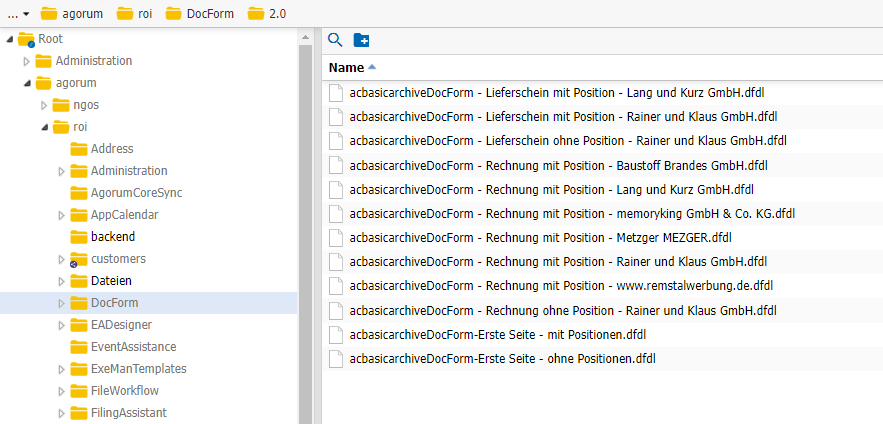Image resolution: width=883 pixels, height=424 pixels.
Task: Collapse the agorum tree node
Action: [27, 83]
